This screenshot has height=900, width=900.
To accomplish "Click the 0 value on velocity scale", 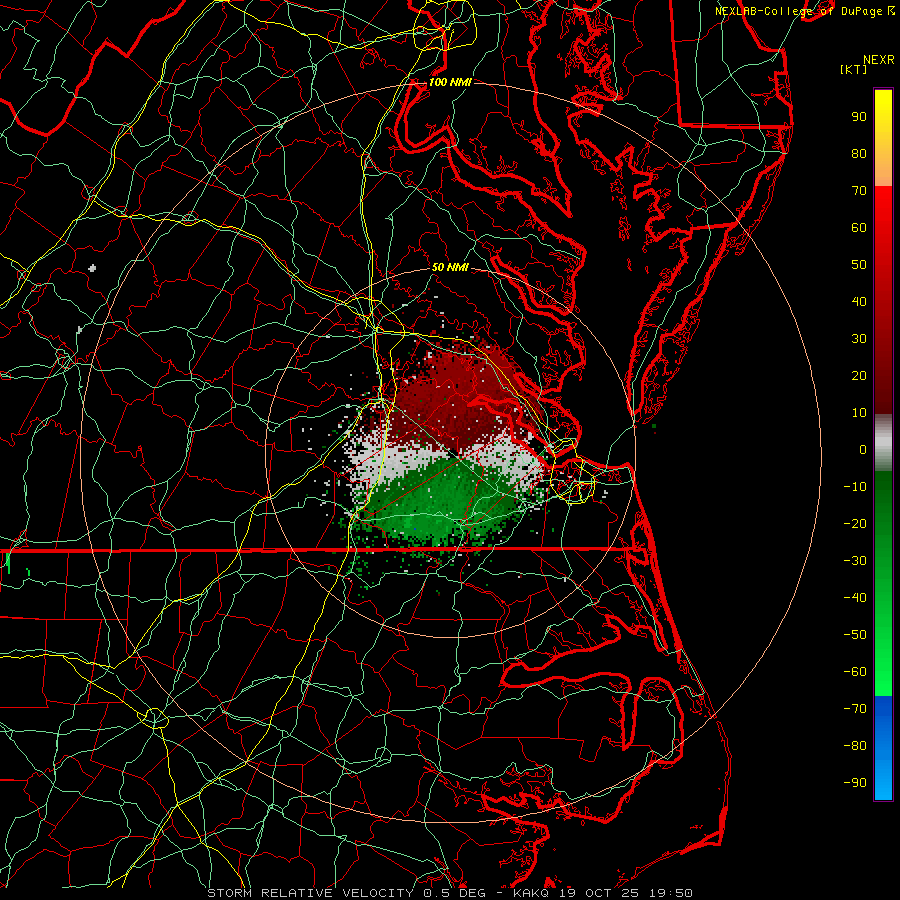I will [863, 450].
